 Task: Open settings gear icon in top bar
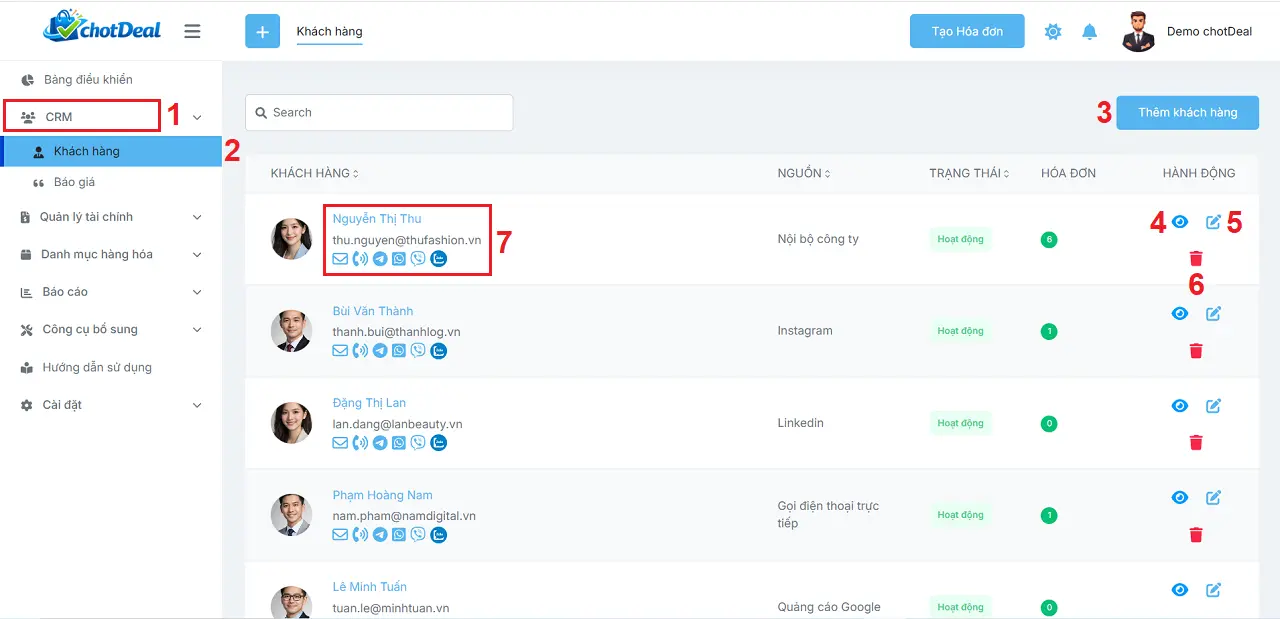1053,32
